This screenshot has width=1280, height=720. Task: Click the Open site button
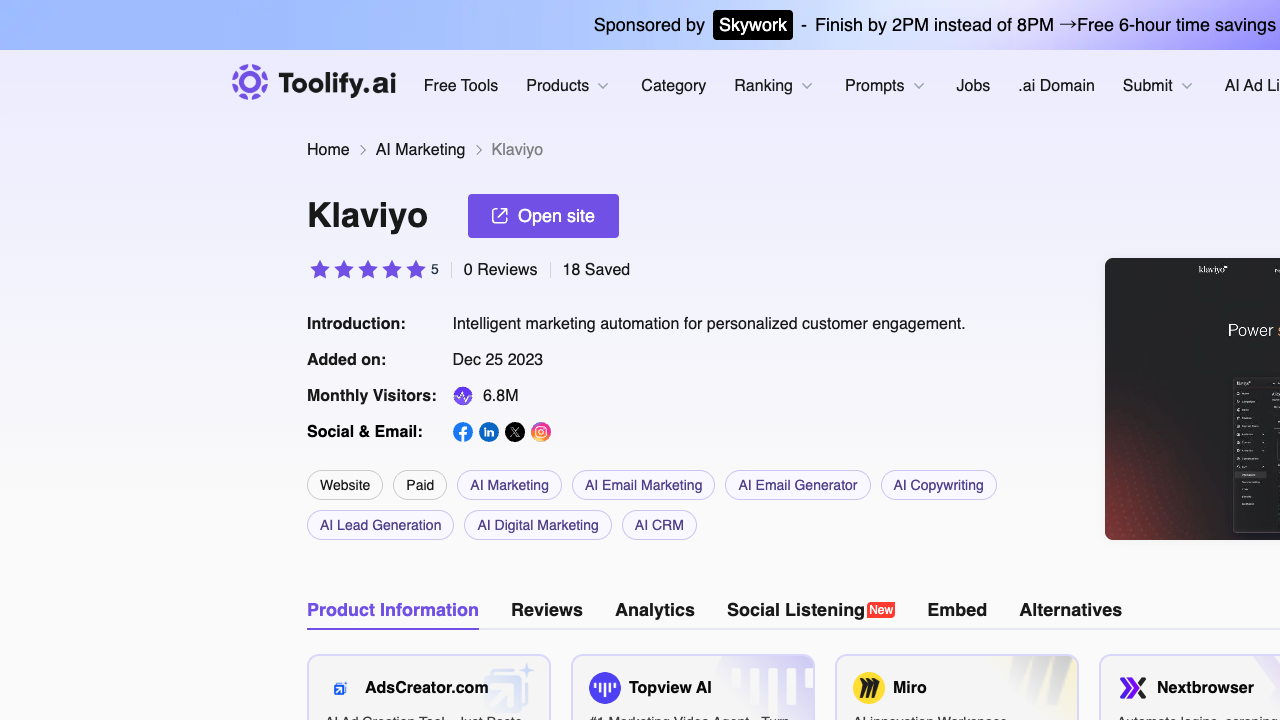(543, 216)
